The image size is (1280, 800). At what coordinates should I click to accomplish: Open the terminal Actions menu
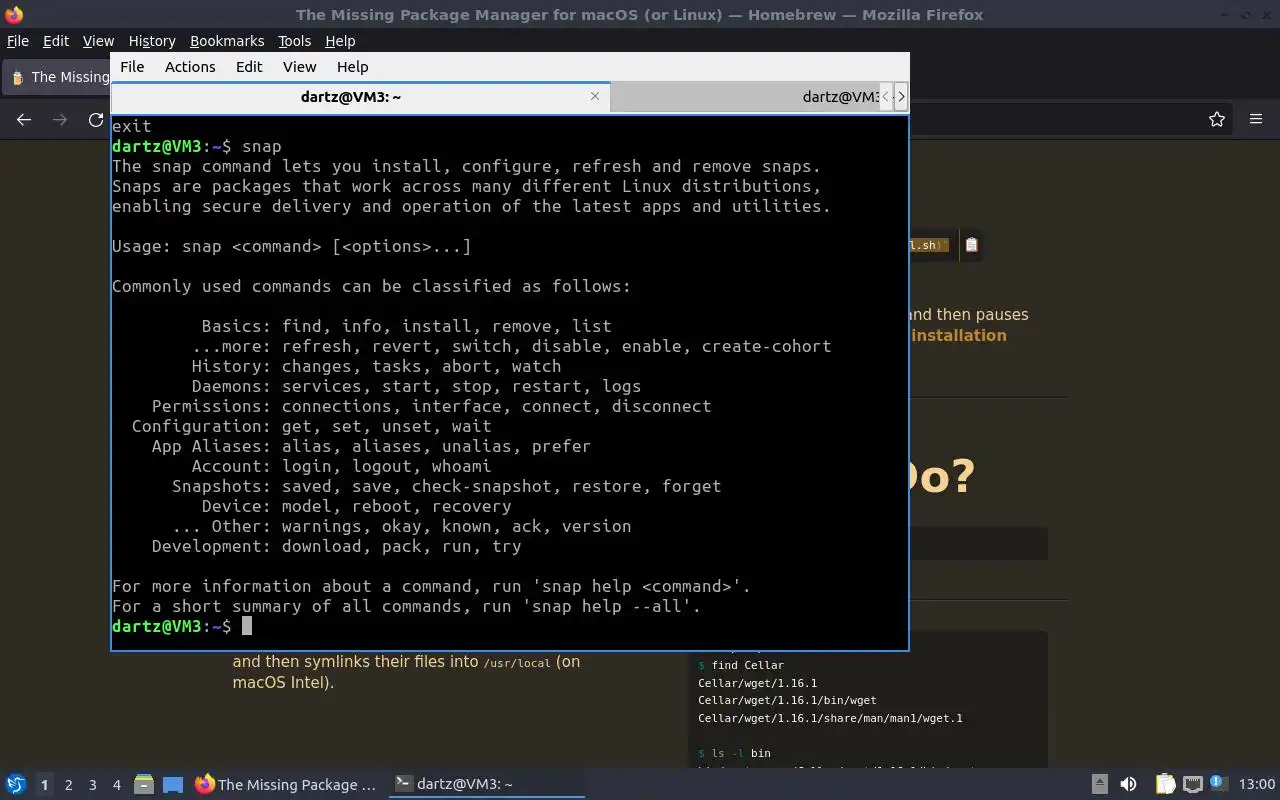click(190, 66)
